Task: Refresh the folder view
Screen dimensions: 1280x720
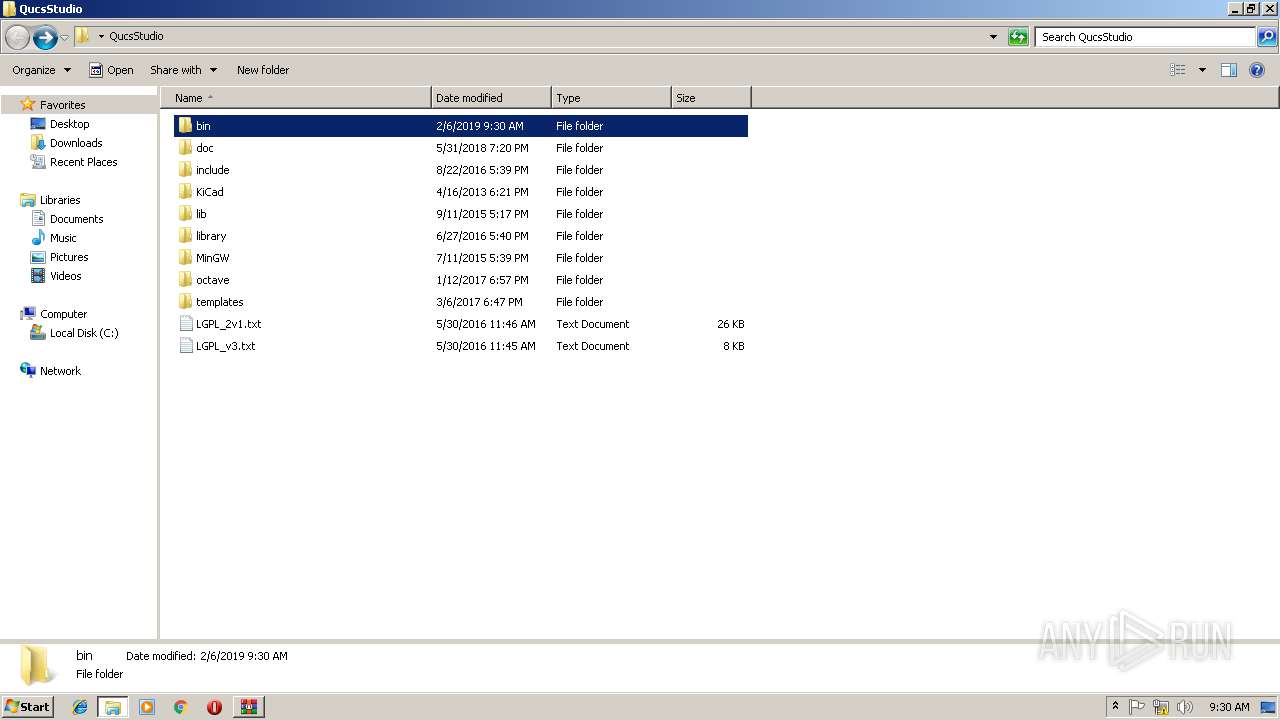Action: click(1018, 37)
